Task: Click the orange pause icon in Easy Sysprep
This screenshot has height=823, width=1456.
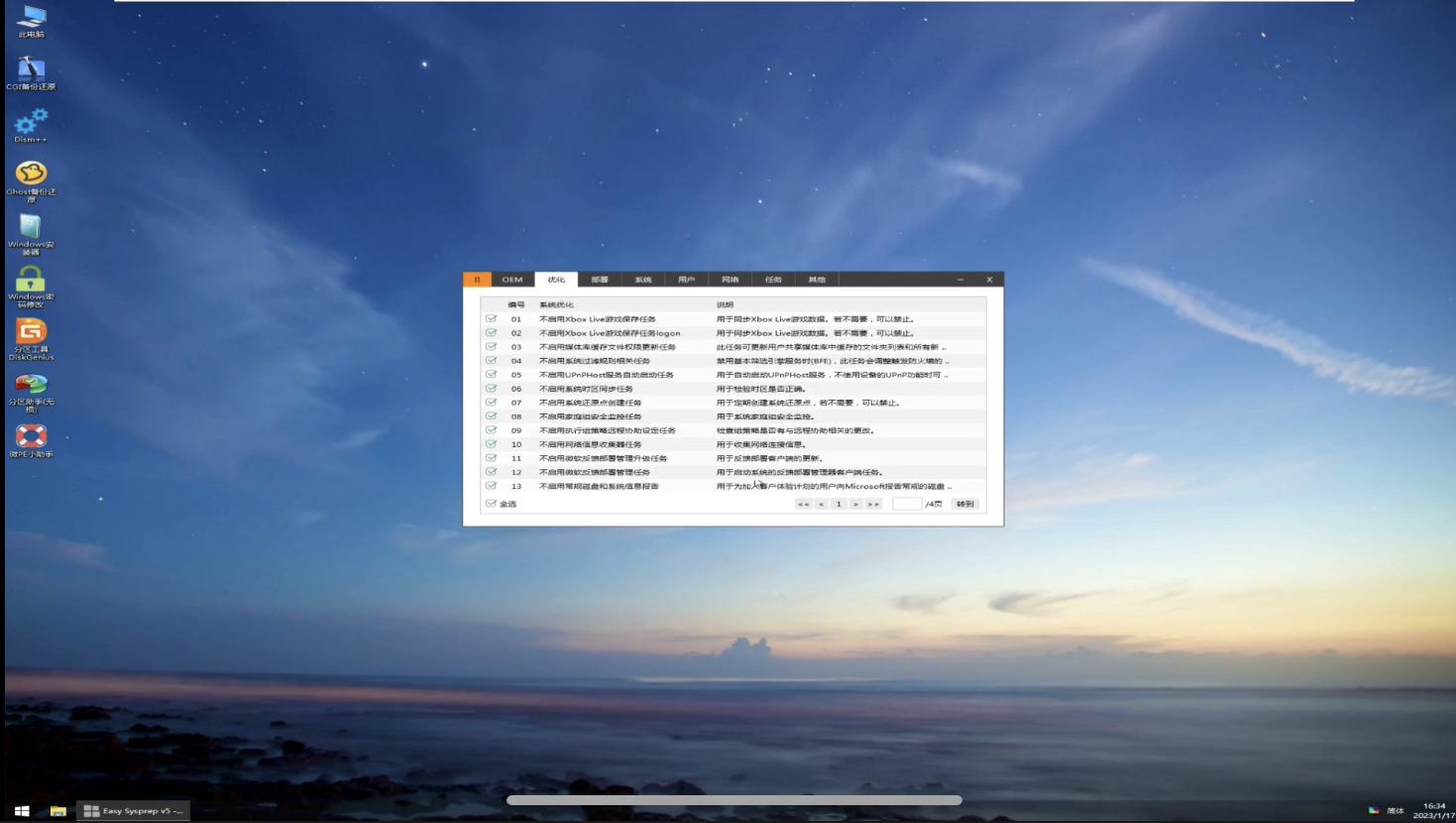Action: pyautogui.click(x=477, y=280)
